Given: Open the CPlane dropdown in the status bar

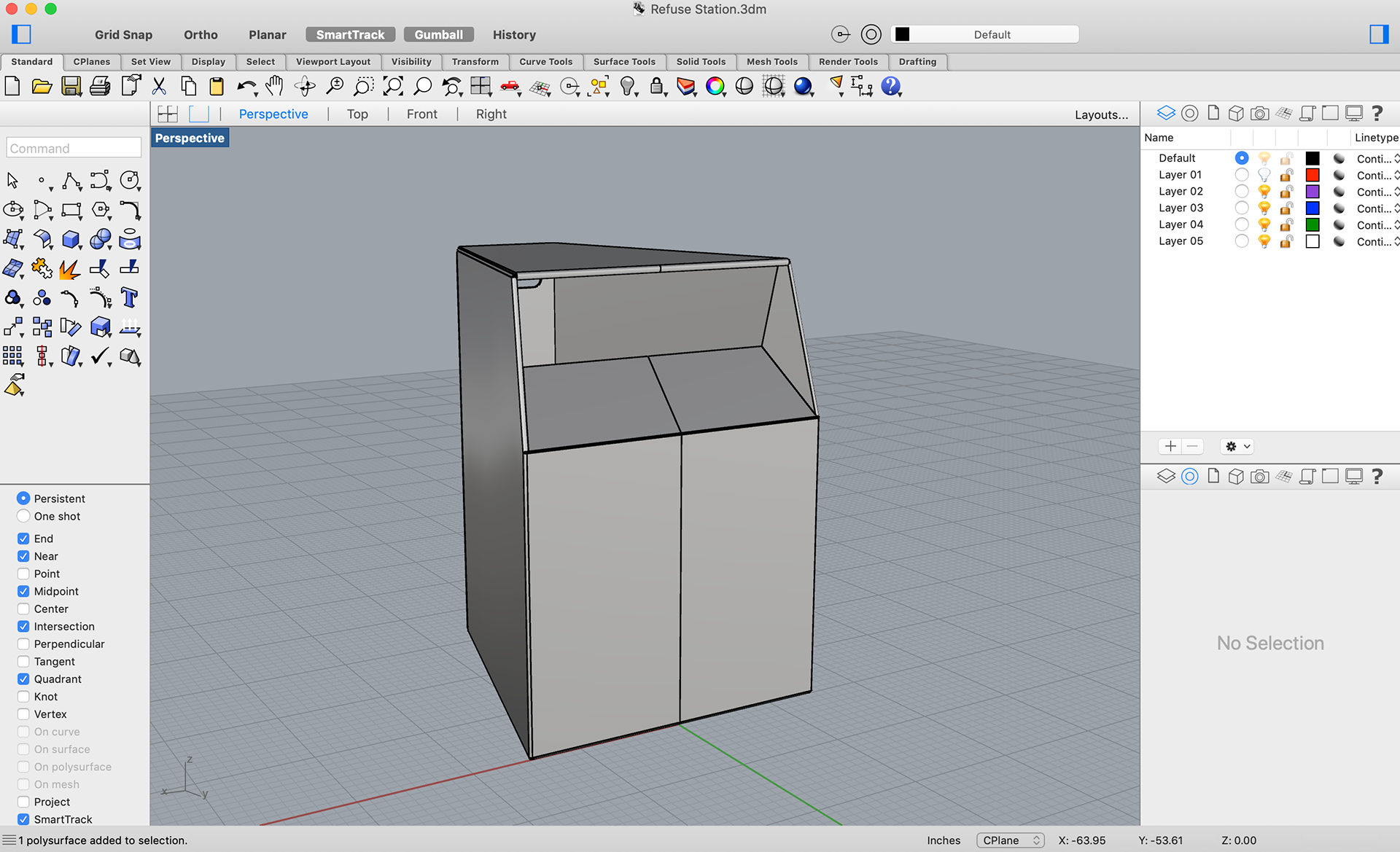Looking at the screenshot, I should click(x=1011, y=840).
